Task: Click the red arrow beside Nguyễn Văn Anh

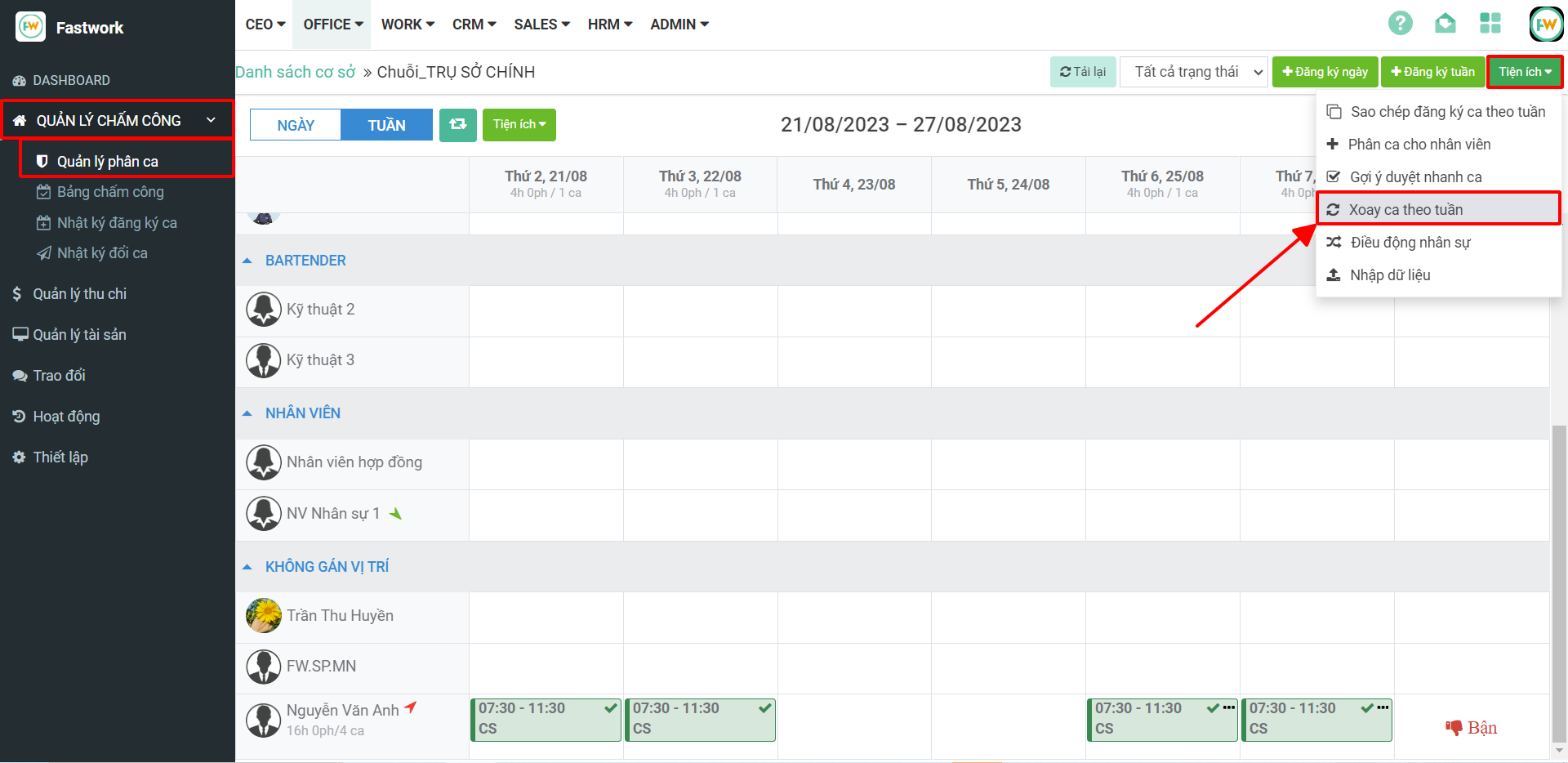Action: click(411, 707)
